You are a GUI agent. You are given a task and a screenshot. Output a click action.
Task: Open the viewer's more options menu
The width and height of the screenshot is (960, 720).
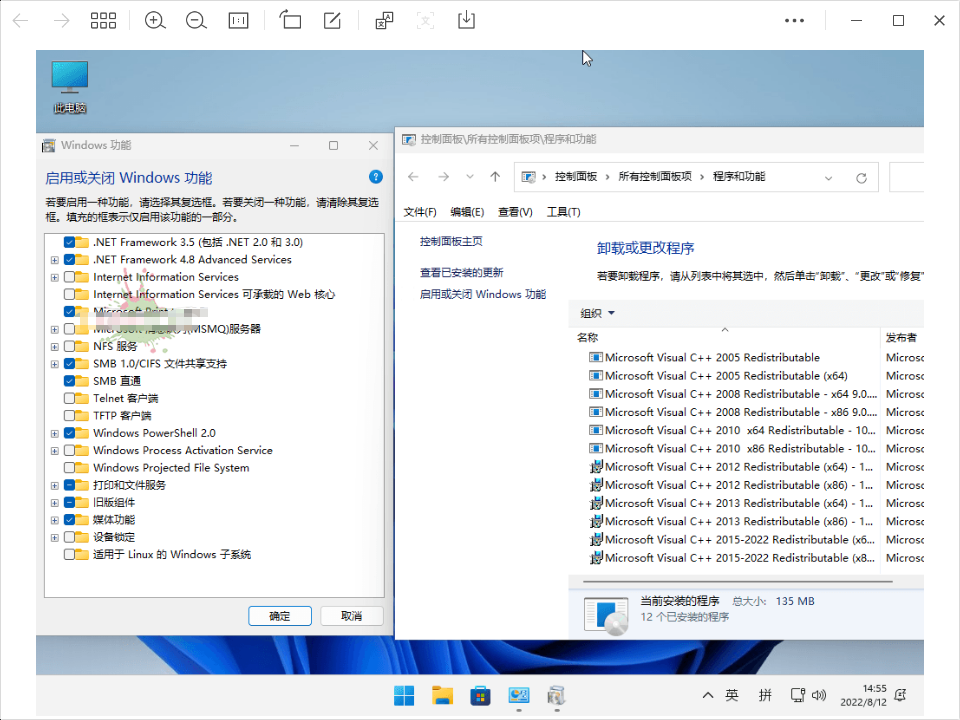[x=794, y=21]
